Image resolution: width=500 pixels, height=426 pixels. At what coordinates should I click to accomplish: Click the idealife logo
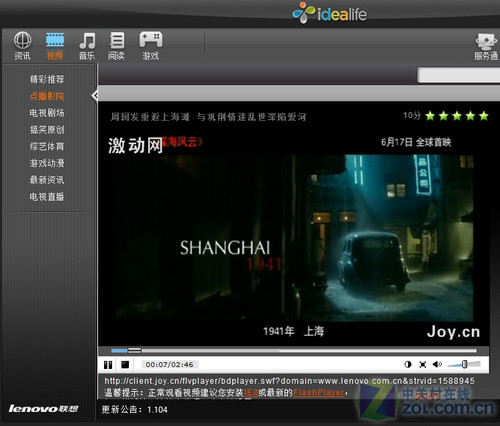[x=329, y=13]
